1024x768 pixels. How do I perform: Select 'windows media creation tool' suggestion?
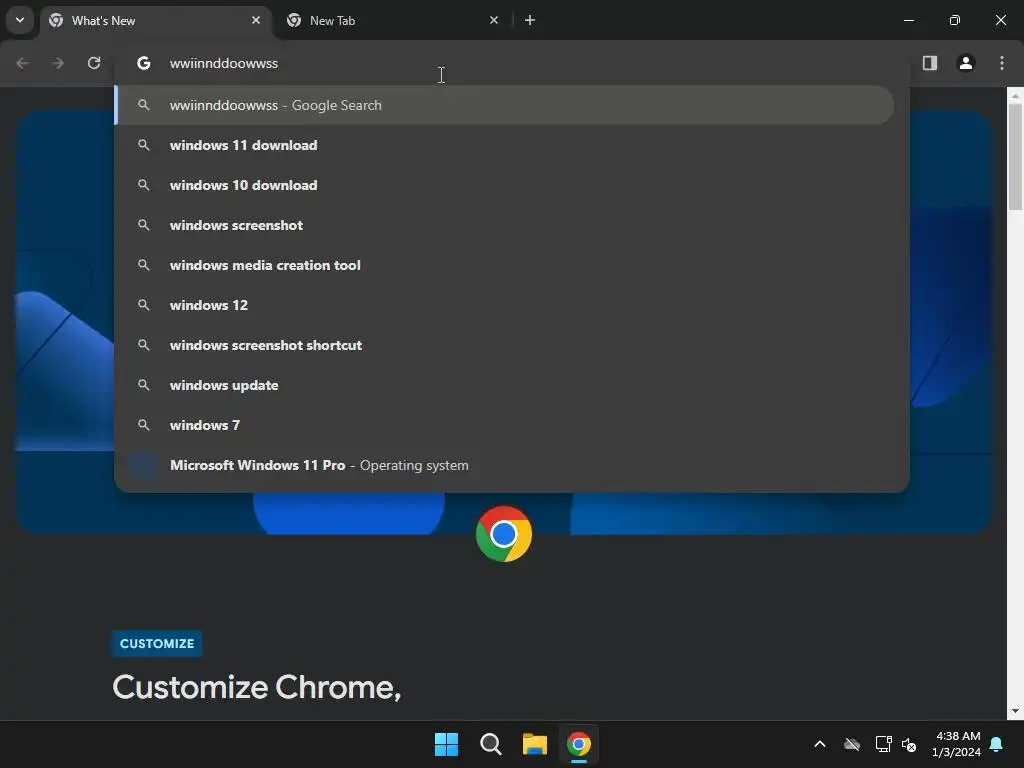coord(504,265)
